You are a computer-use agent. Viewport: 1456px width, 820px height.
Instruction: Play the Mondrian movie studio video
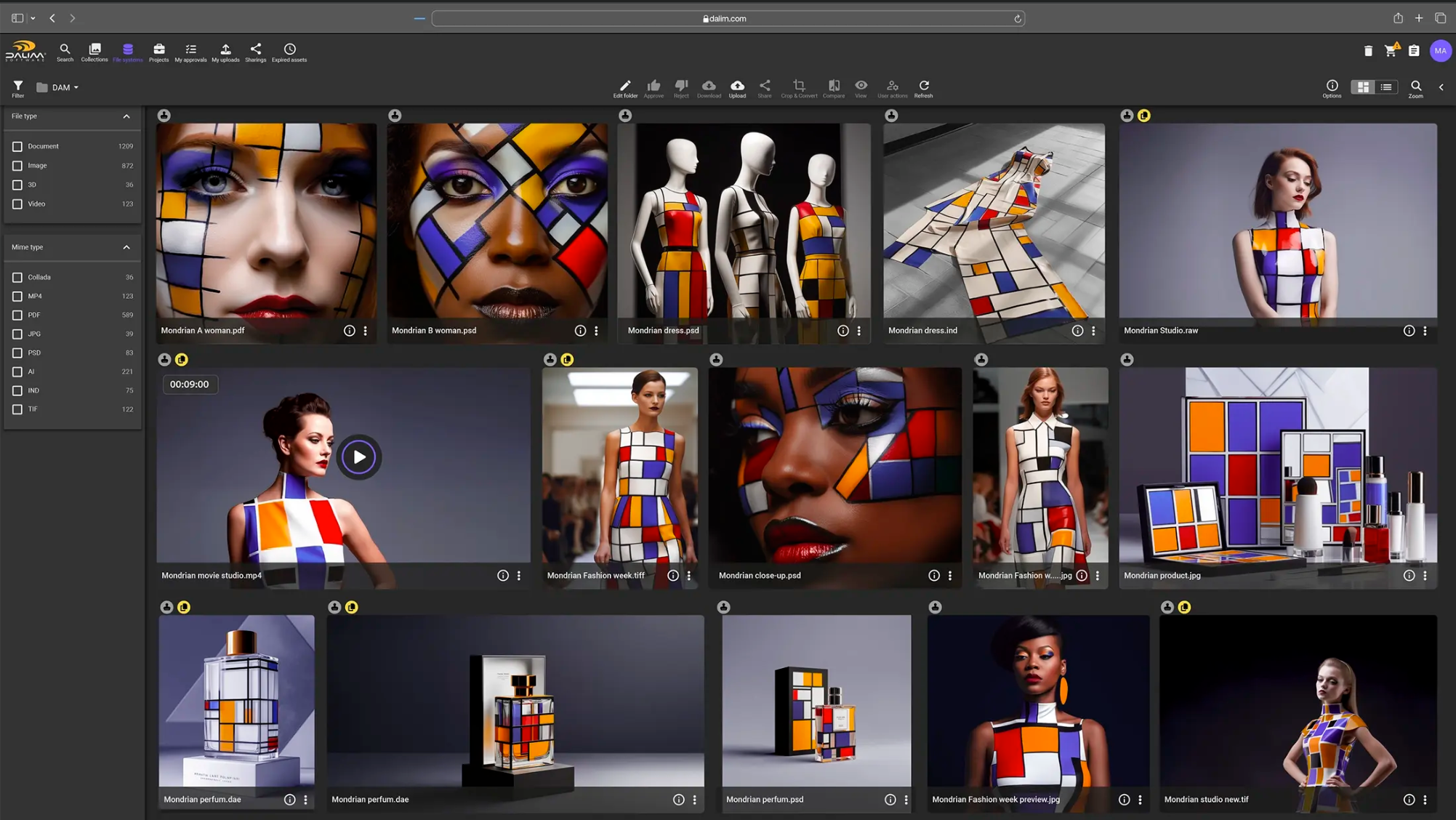coord(358,457)
